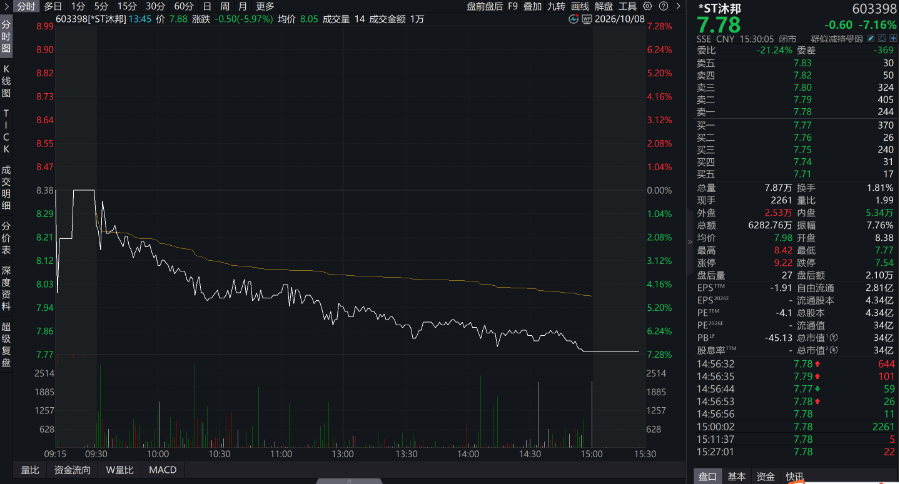Switch to the 资金 capital tab
The image size is (899, 484).
click(765, 476)
